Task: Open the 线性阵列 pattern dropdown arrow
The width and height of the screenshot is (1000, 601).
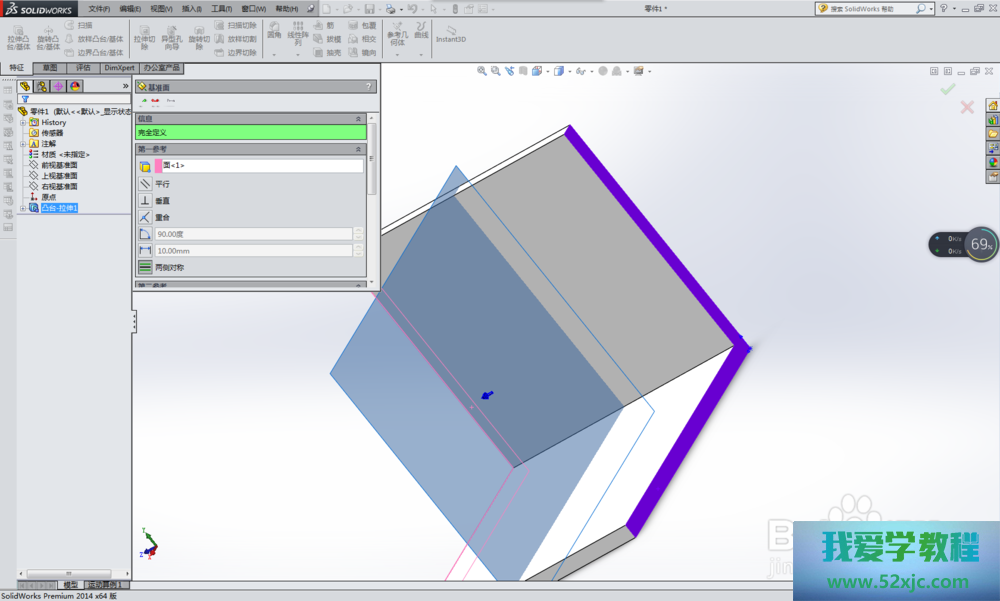Action: (x=298, y=54)
